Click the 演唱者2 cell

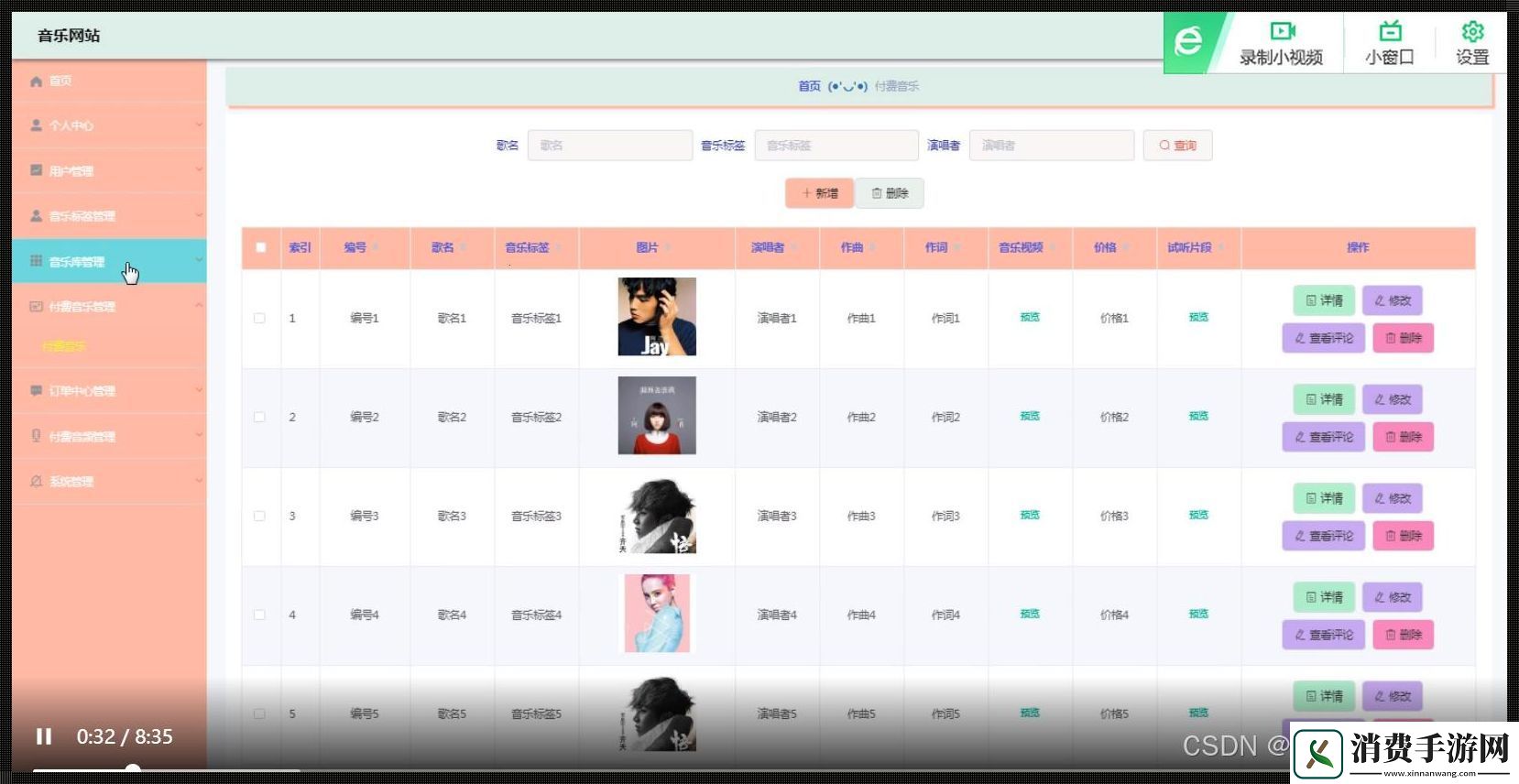pyautogui.click(x=777, y=418)
